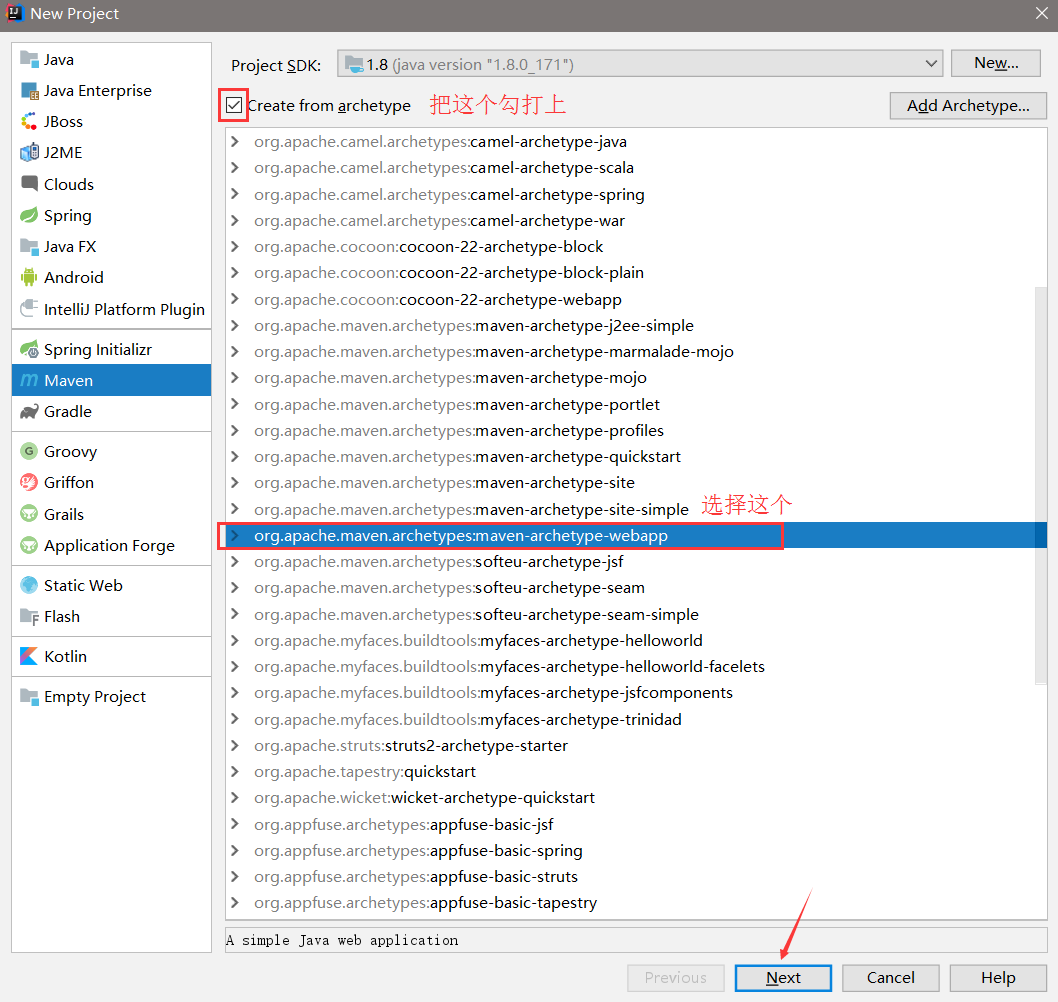Viewport: 1058px width, 1002px height.
Task: Open the Project SDK dropdown
Action: tap(640, 64)
